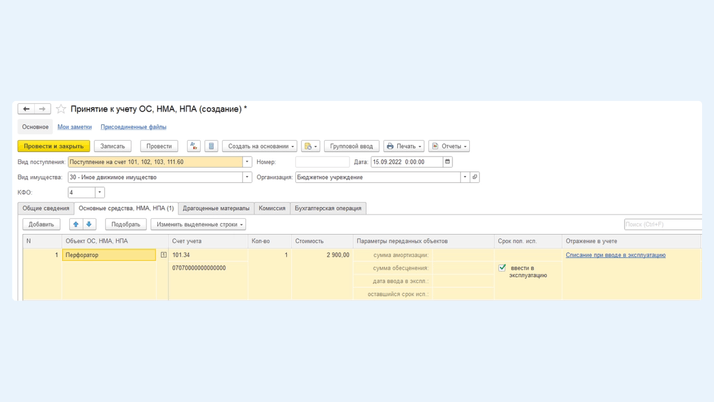
Task: Open the Комиссия tab
Action: pos(272,208)
